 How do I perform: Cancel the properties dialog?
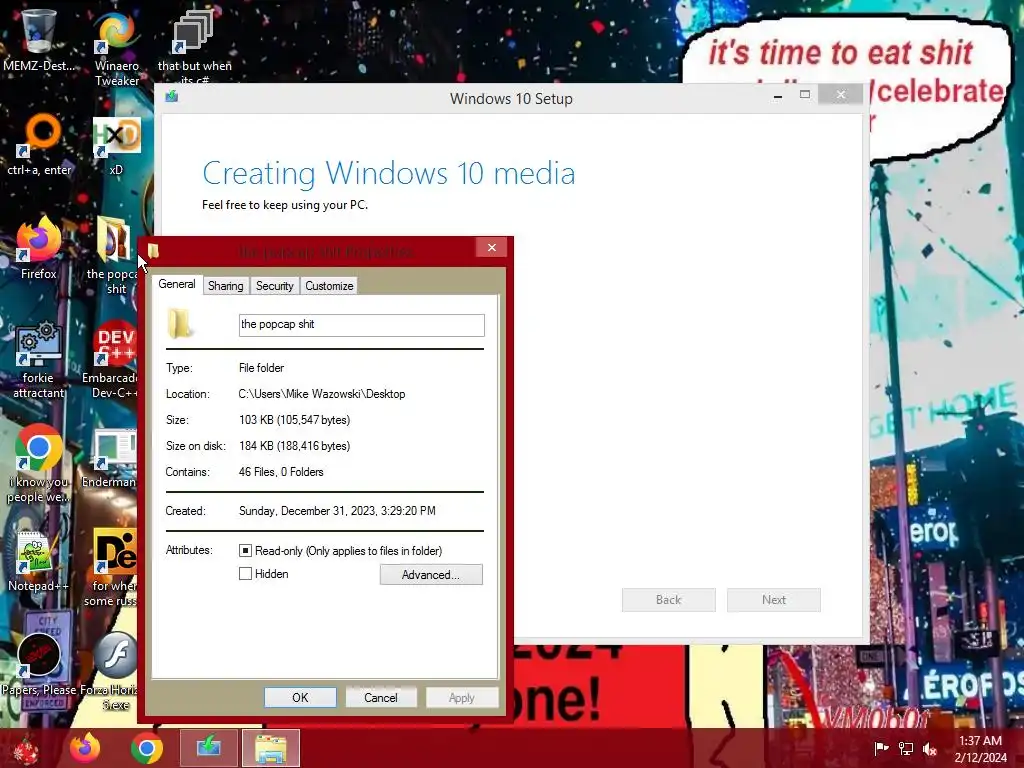[381, 697]
